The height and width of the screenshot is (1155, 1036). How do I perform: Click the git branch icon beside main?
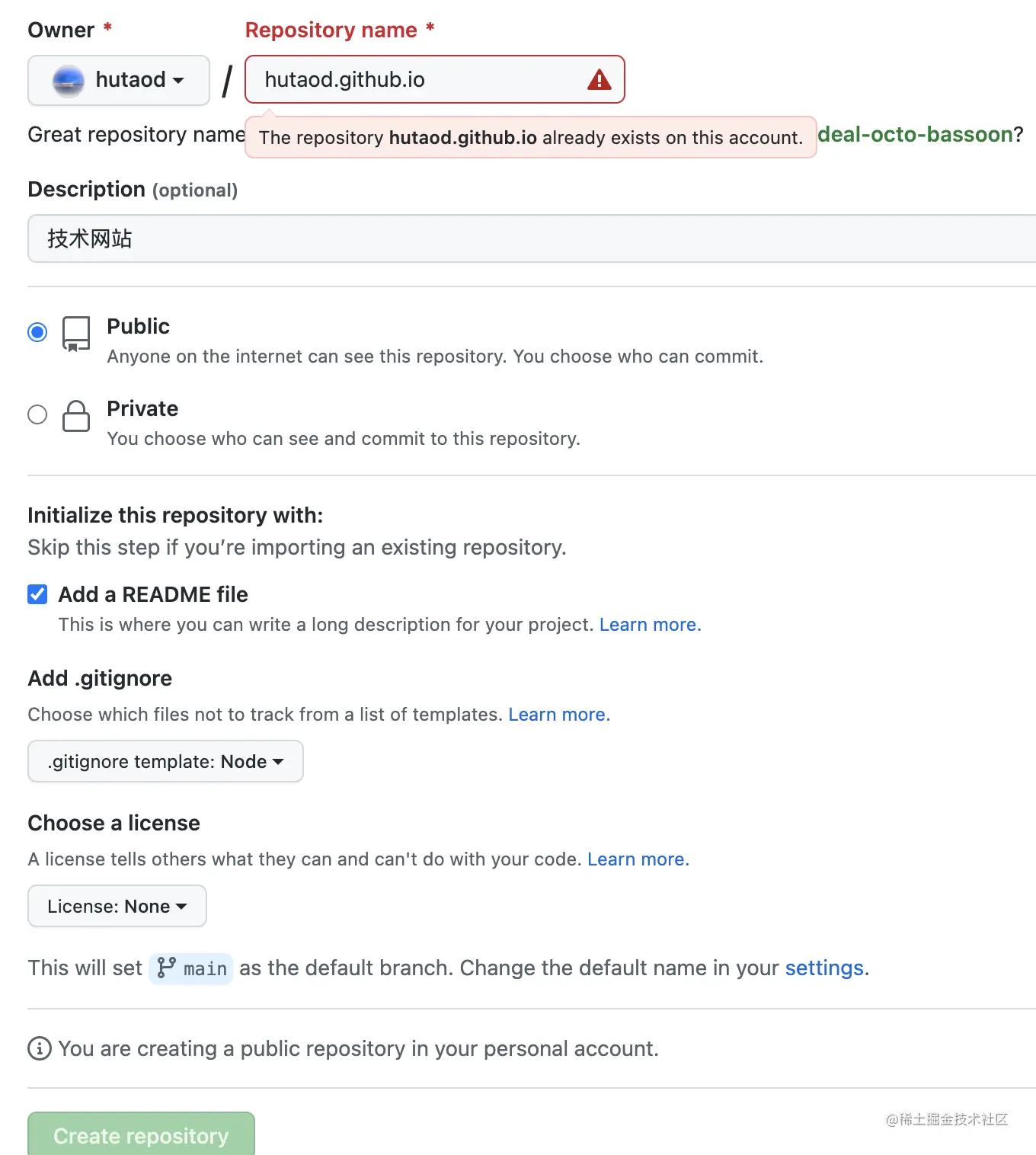(166, 968)
